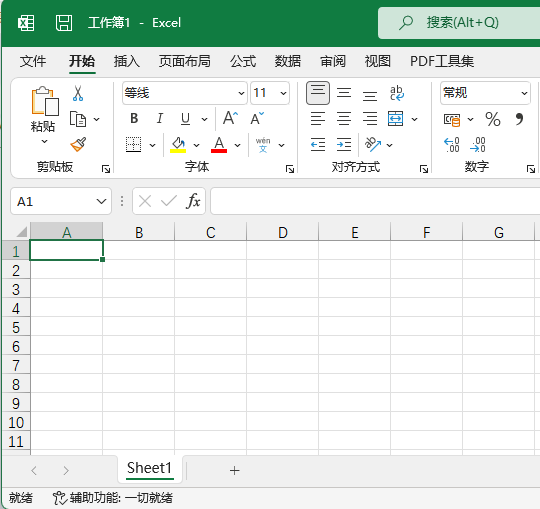Screen dimensions: 540x509
Task: Switch to the 公式 tab
Action: pyautogui.click(x=243, y=61)
